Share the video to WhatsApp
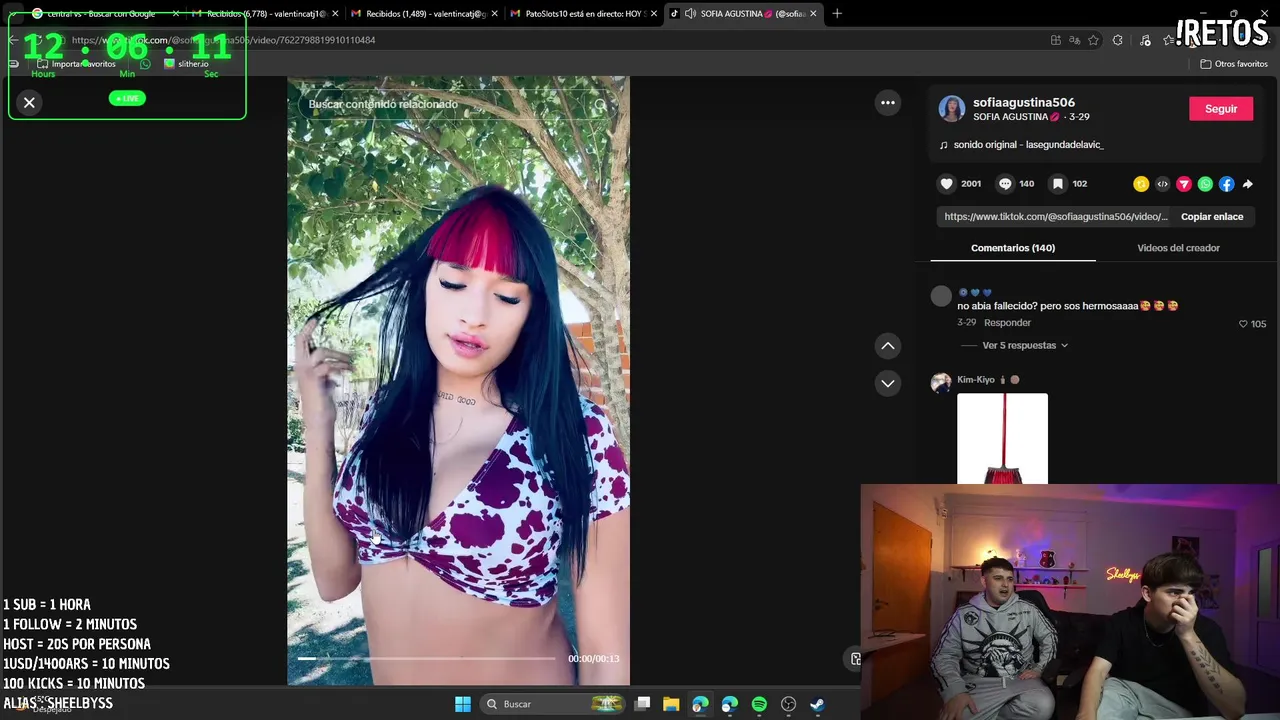The height and width of the screenshot is (720, 1280). click(x=1205, y=184)
